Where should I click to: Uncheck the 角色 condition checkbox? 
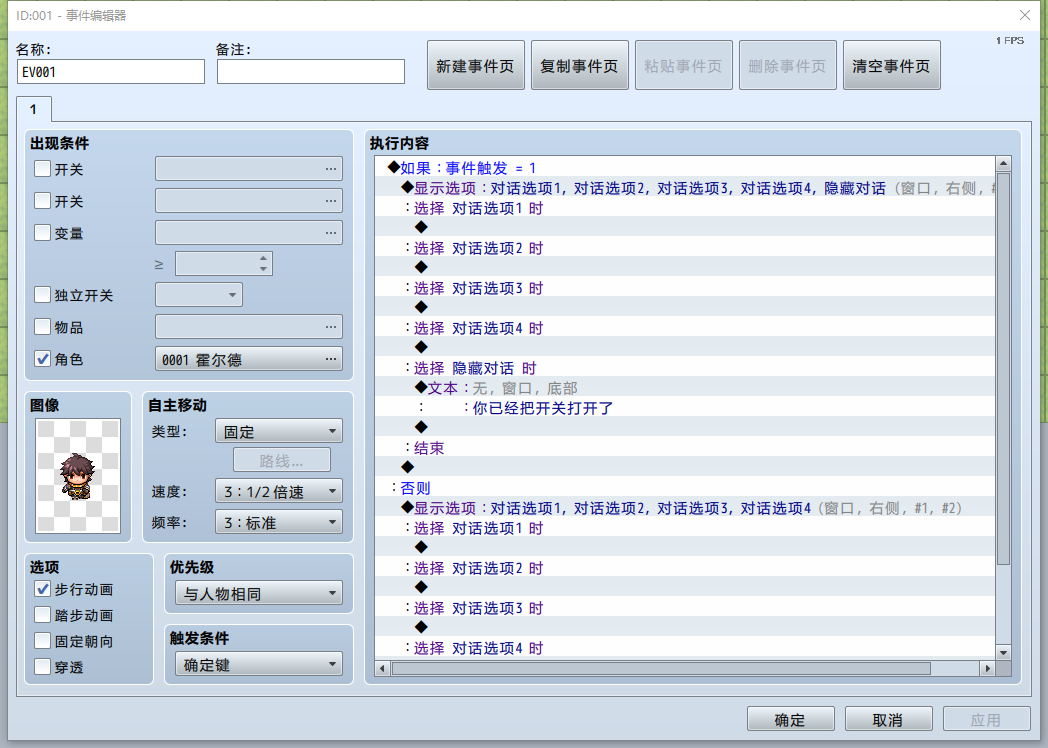[42, 359]
